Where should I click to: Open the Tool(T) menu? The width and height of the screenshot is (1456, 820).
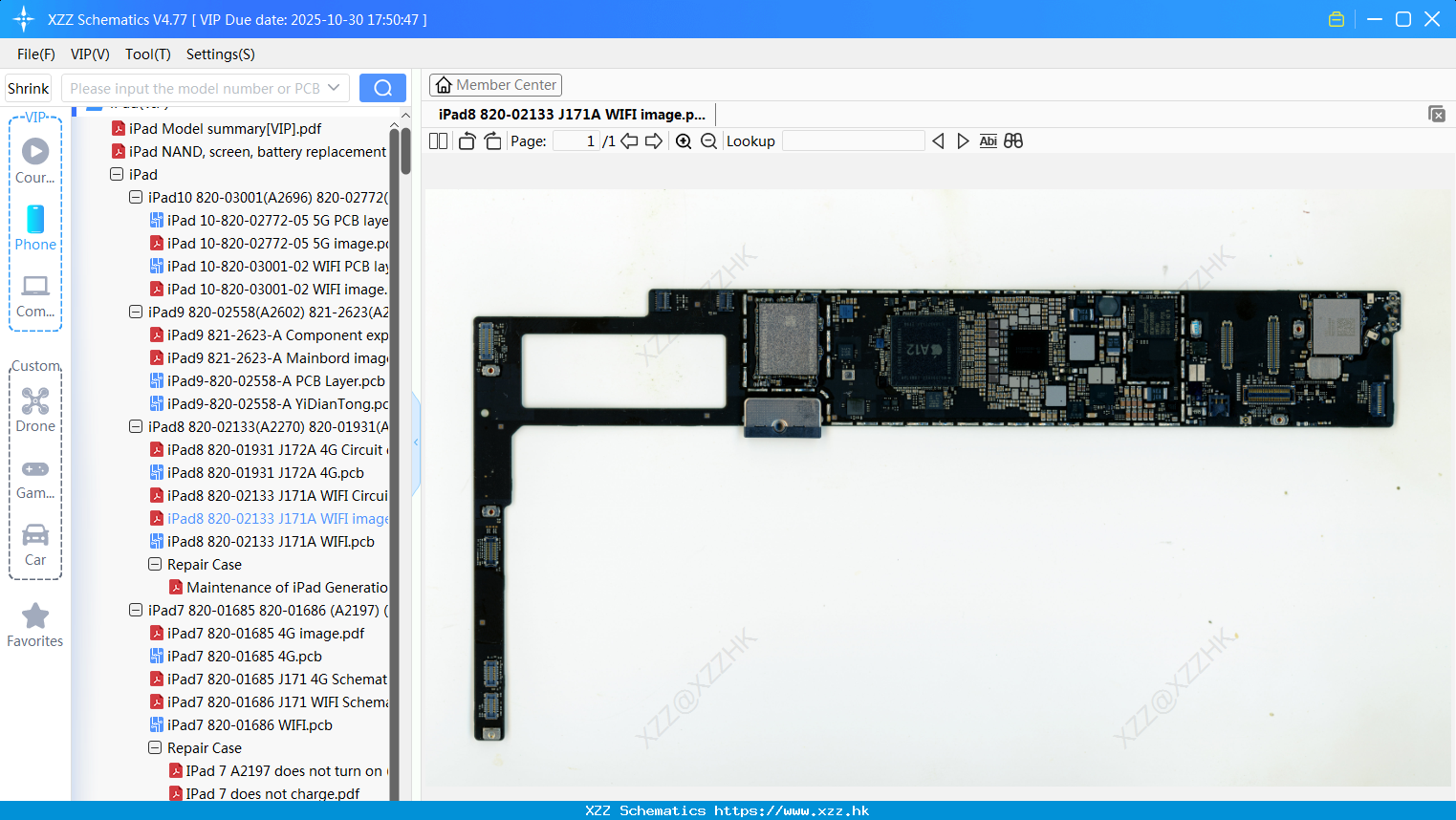[x=148, y=54]
